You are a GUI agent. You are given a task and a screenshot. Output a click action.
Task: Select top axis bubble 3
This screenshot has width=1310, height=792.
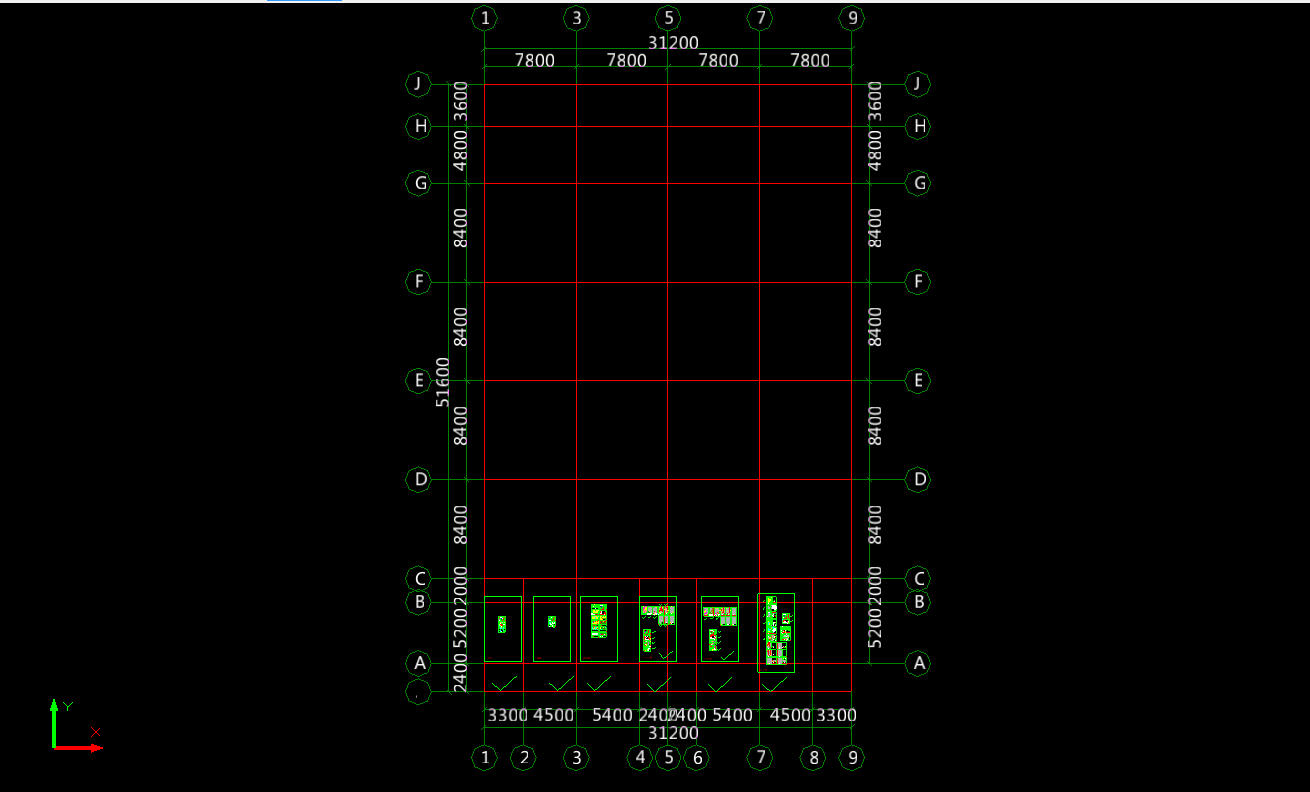click(x=576, y=18)
